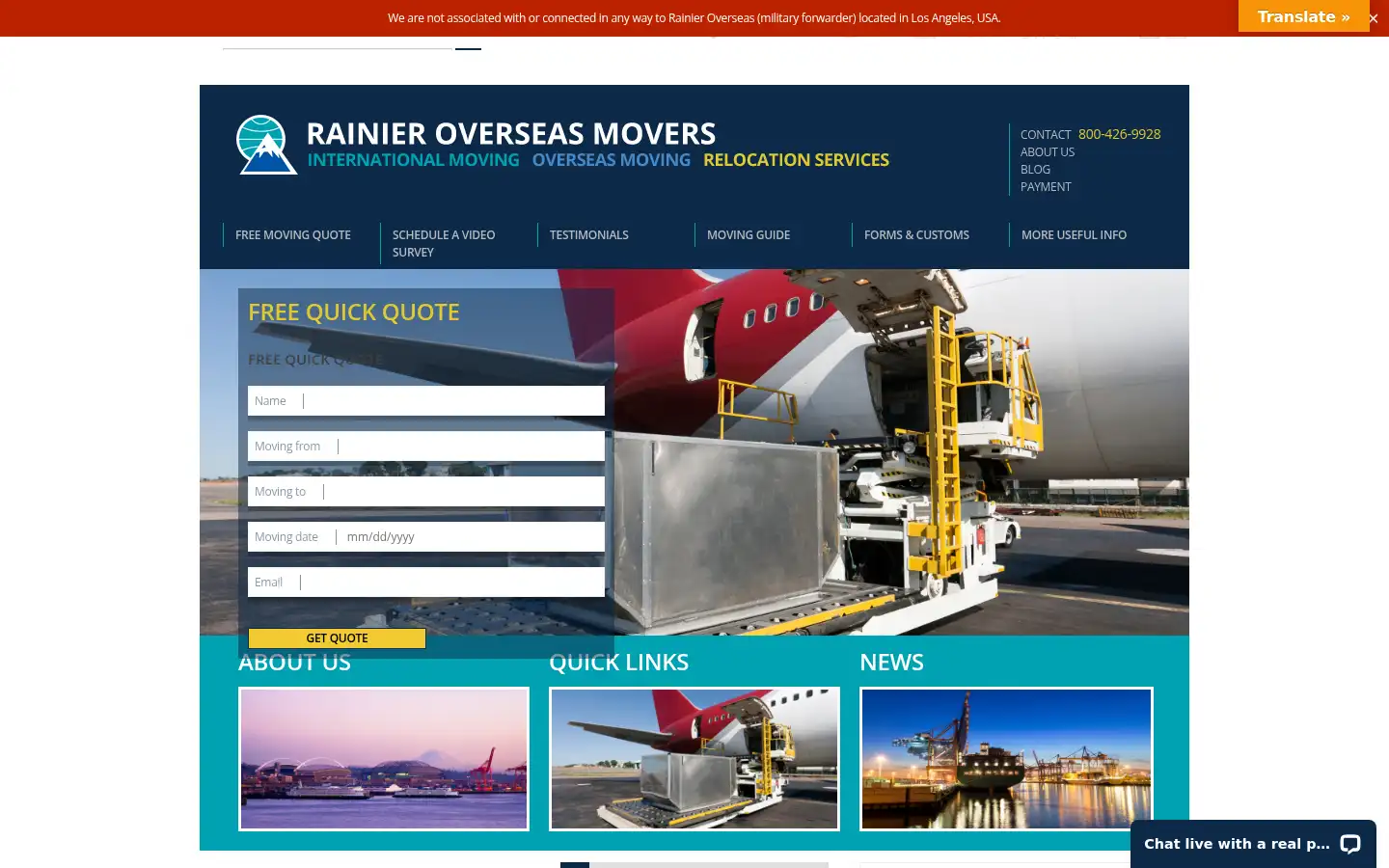The width and height of the screenshot is (1389, 868).
Task: Select the Moving date mm/dd/yyyy field
Action: coord(426,537)
